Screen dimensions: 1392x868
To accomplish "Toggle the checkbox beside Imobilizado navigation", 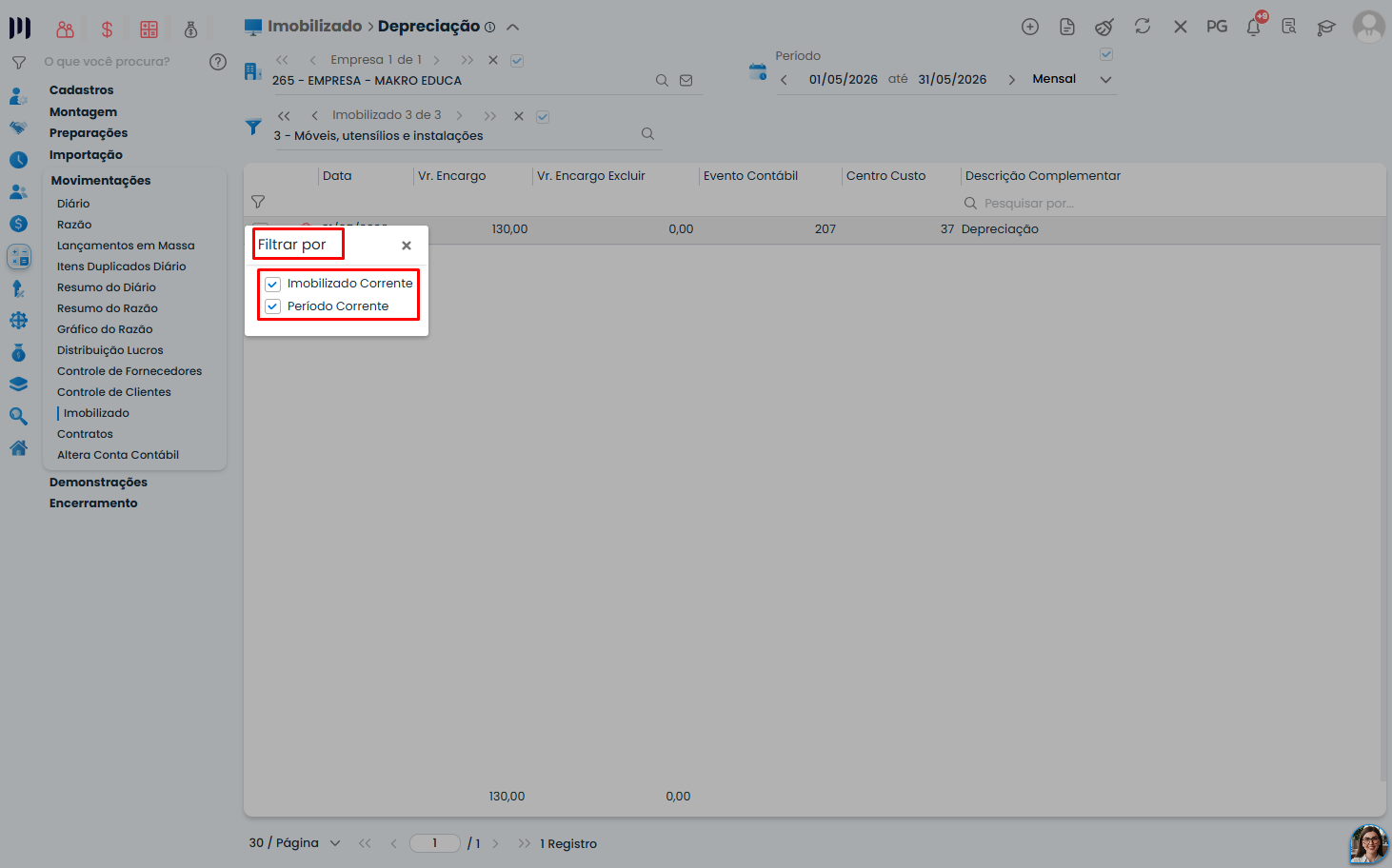I will (543, 117).
